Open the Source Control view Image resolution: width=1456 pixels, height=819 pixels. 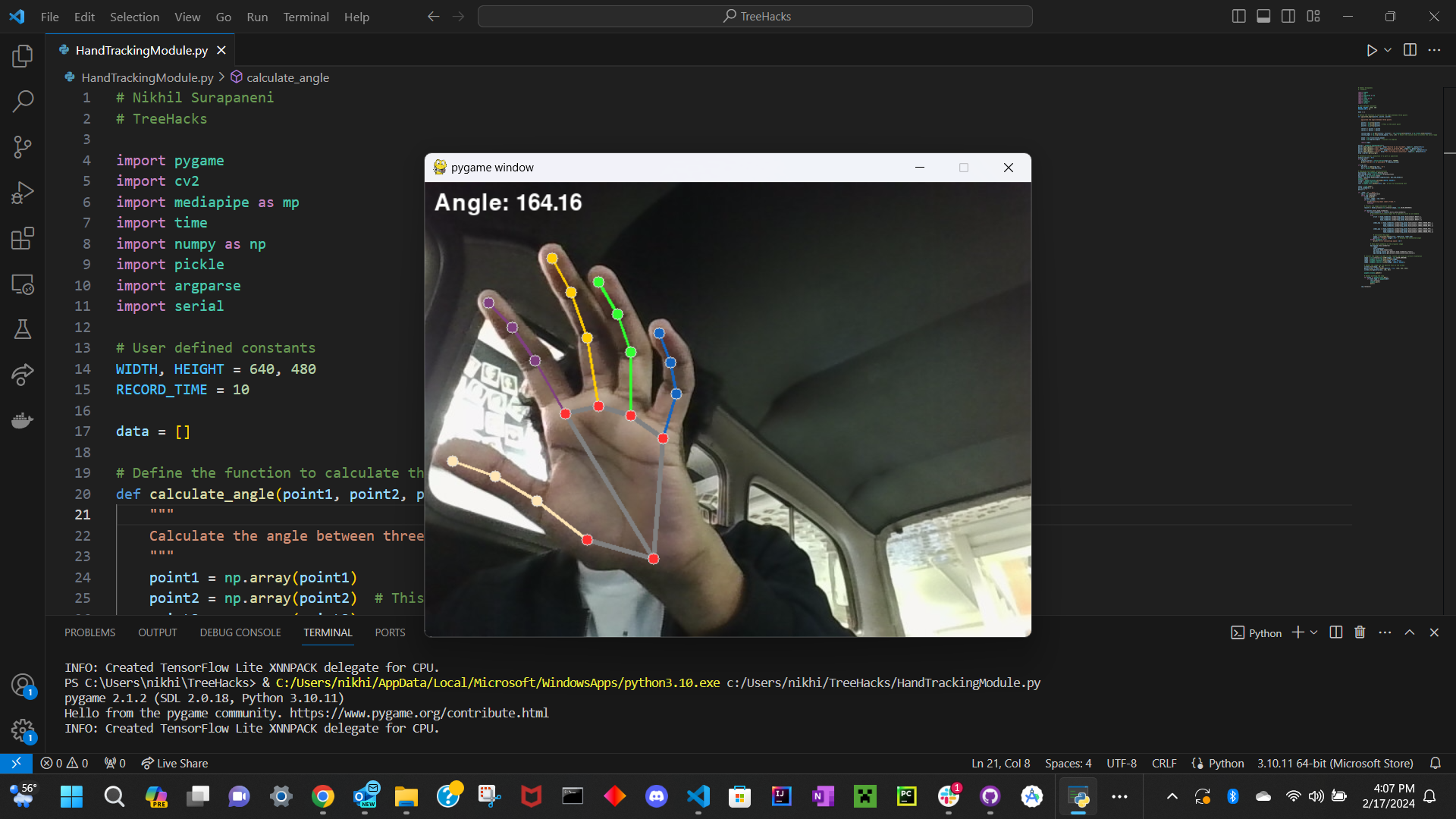click(x=23, y=147)
